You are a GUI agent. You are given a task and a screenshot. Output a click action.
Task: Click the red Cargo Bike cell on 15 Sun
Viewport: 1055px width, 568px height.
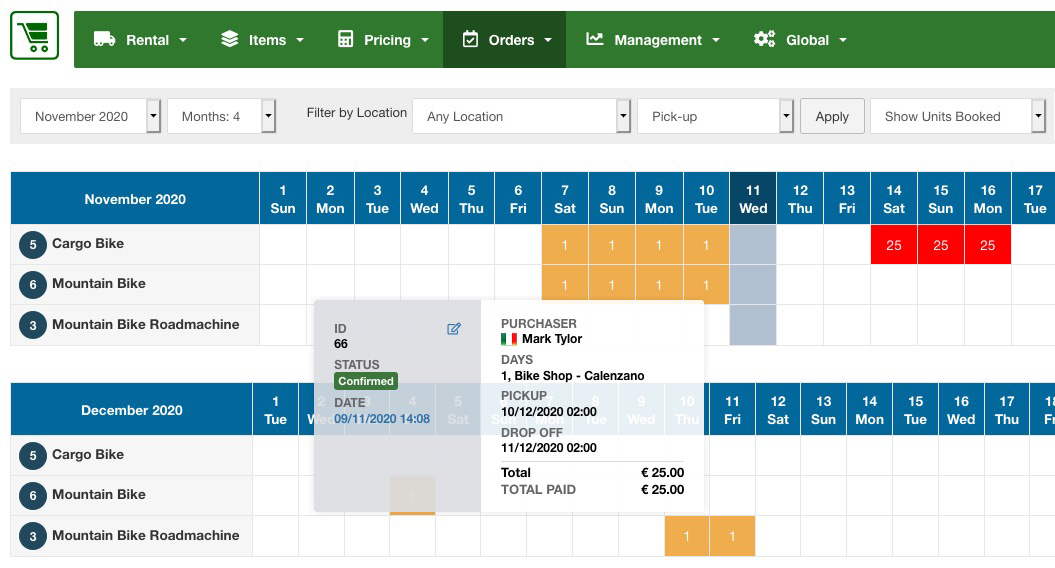point(940,245)
